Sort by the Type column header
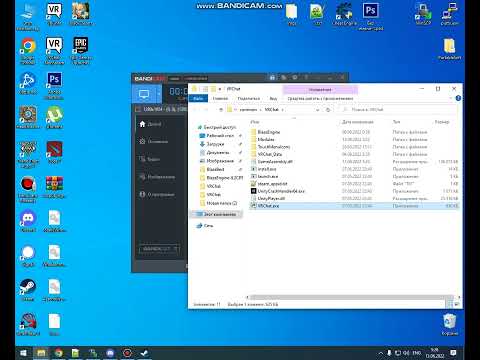The height and width of the screenshot is (360, 480). (396, 122)
